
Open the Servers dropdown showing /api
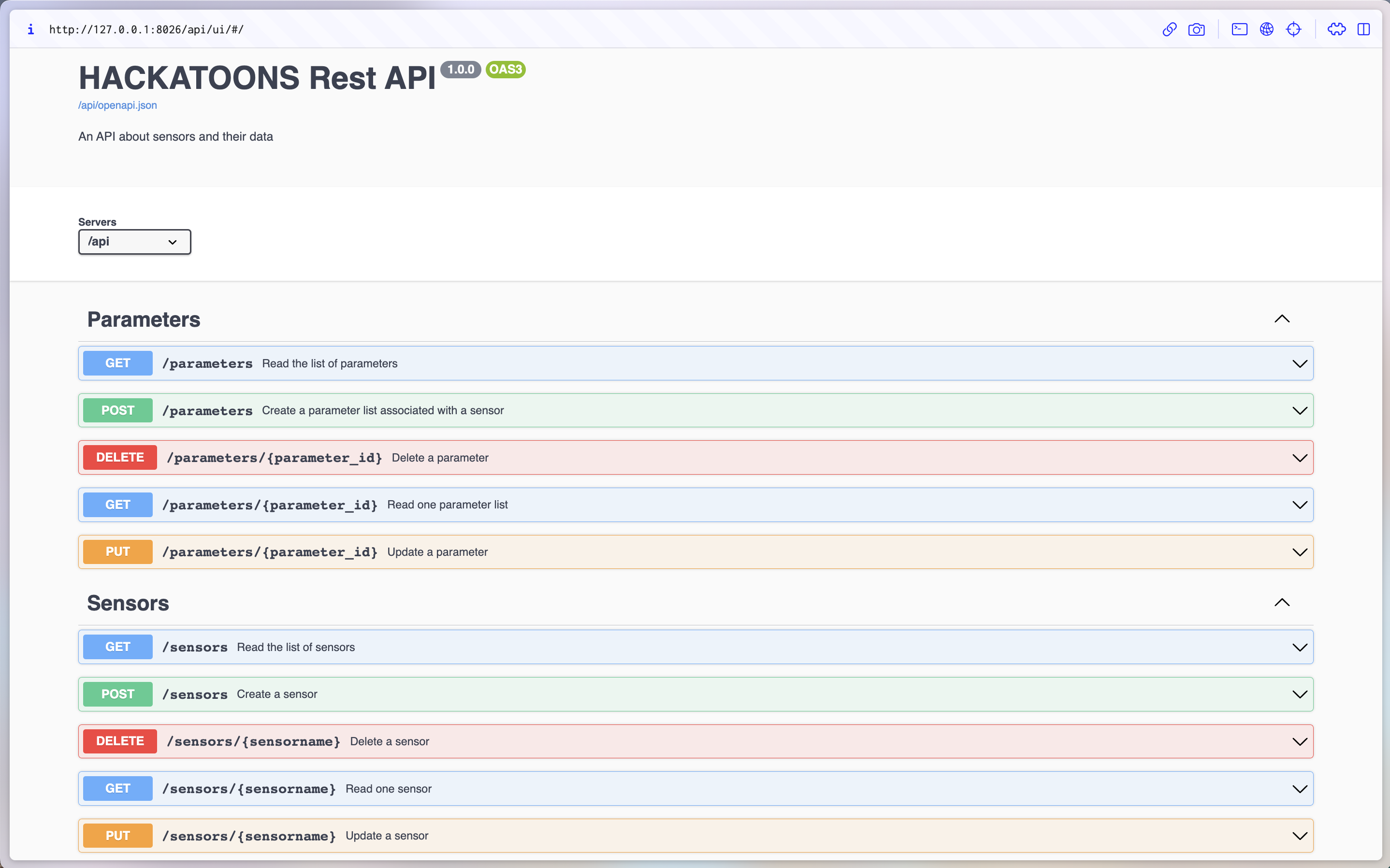tap(134, 242)
